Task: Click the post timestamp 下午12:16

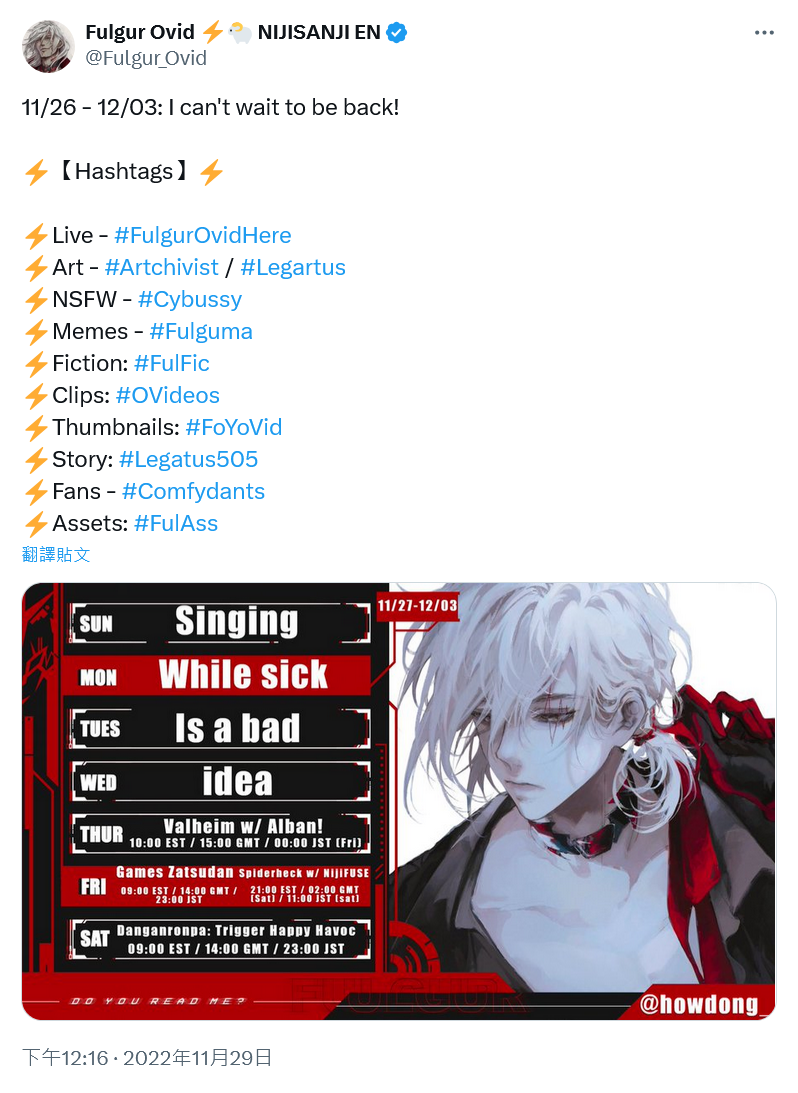Action: [x=65, y=1058]
